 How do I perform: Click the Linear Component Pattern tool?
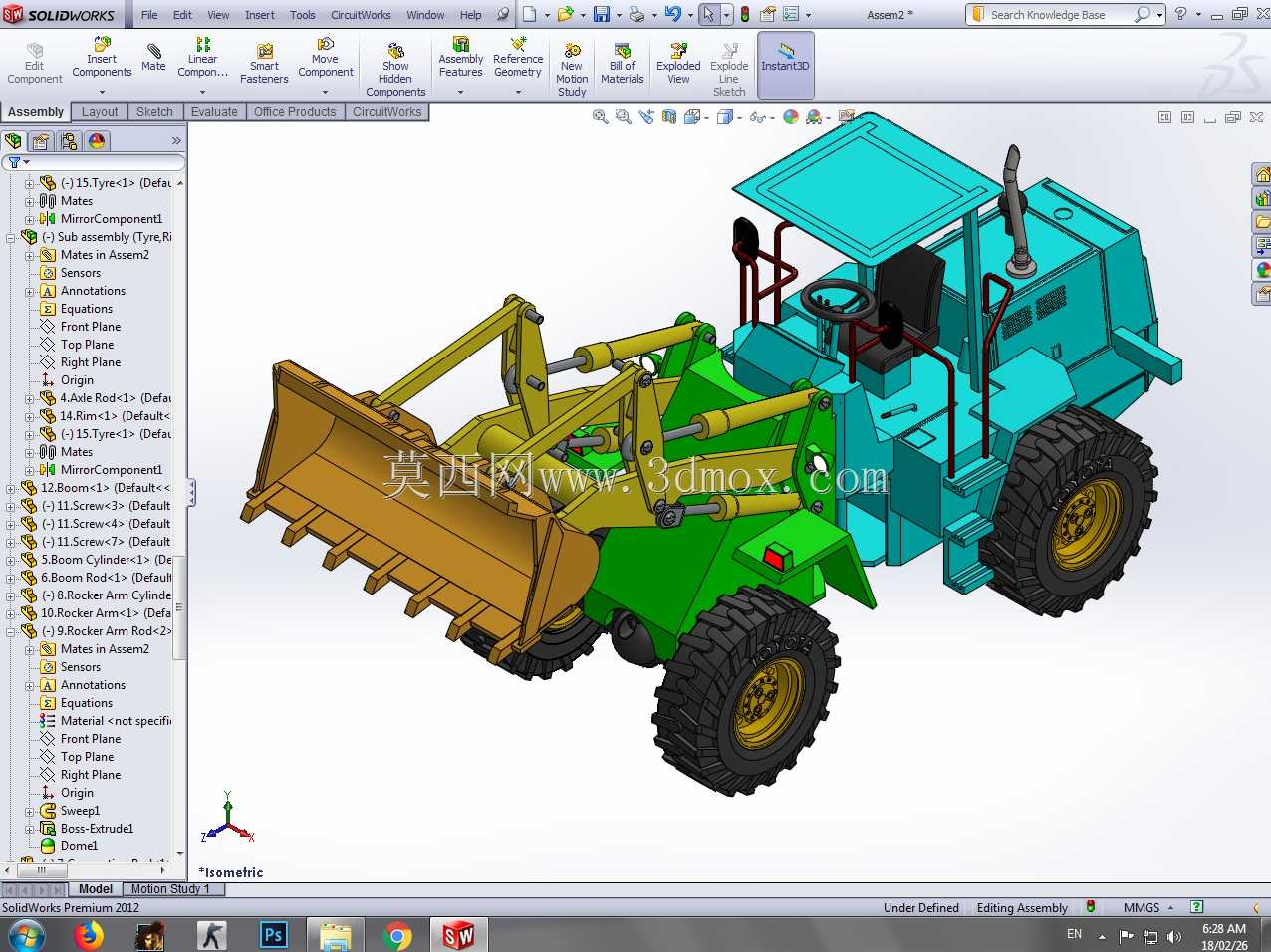[x=202, y=58]
